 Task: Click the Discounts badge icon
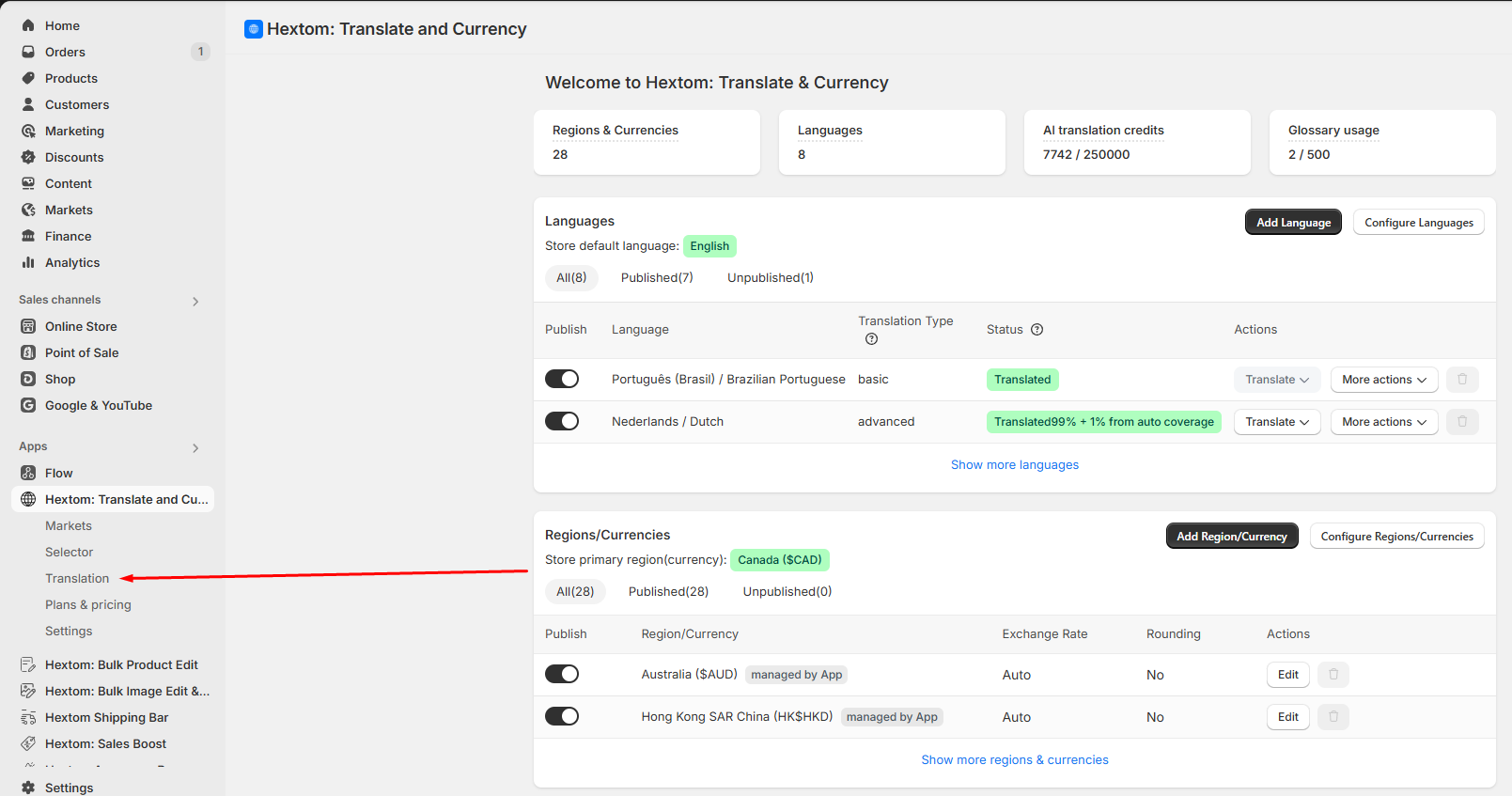pos(28,157)
